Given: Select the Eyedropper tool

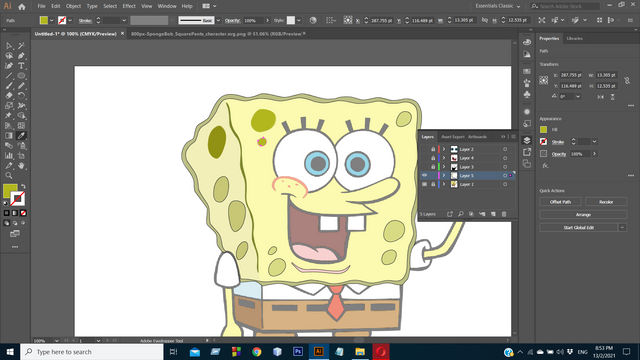Looking at the screenshot, I should pos(21,136).
